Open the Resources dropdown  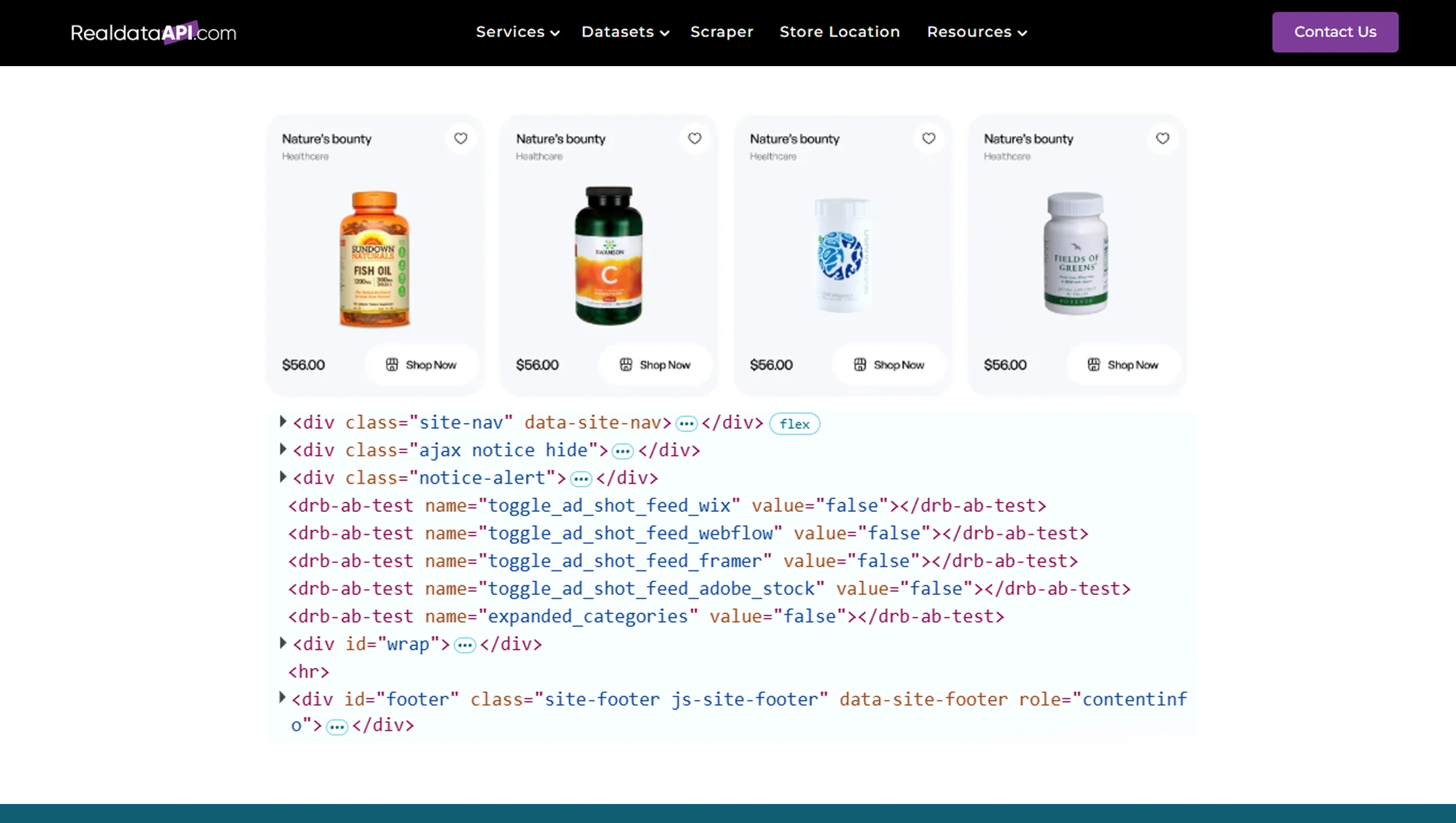pos(976,31)
